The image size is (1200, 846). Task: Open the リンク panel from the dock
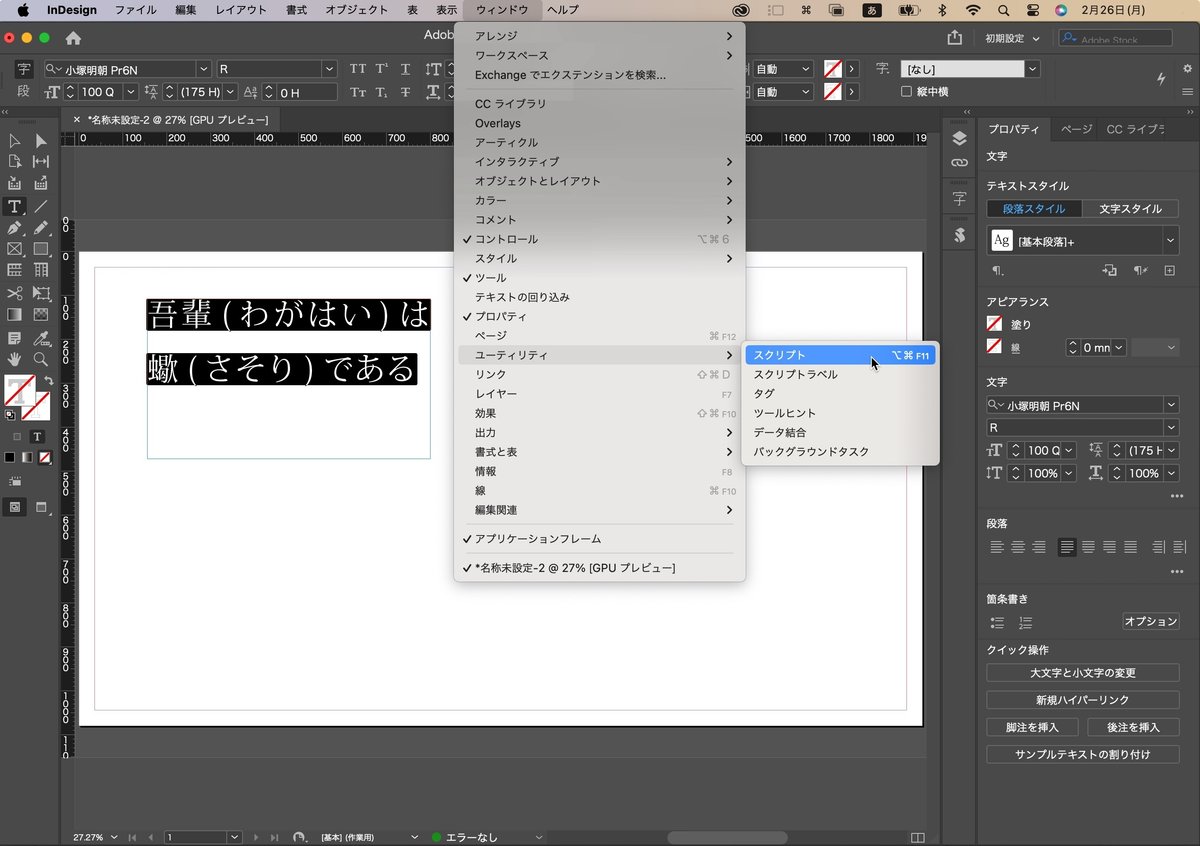coord(962,161)
